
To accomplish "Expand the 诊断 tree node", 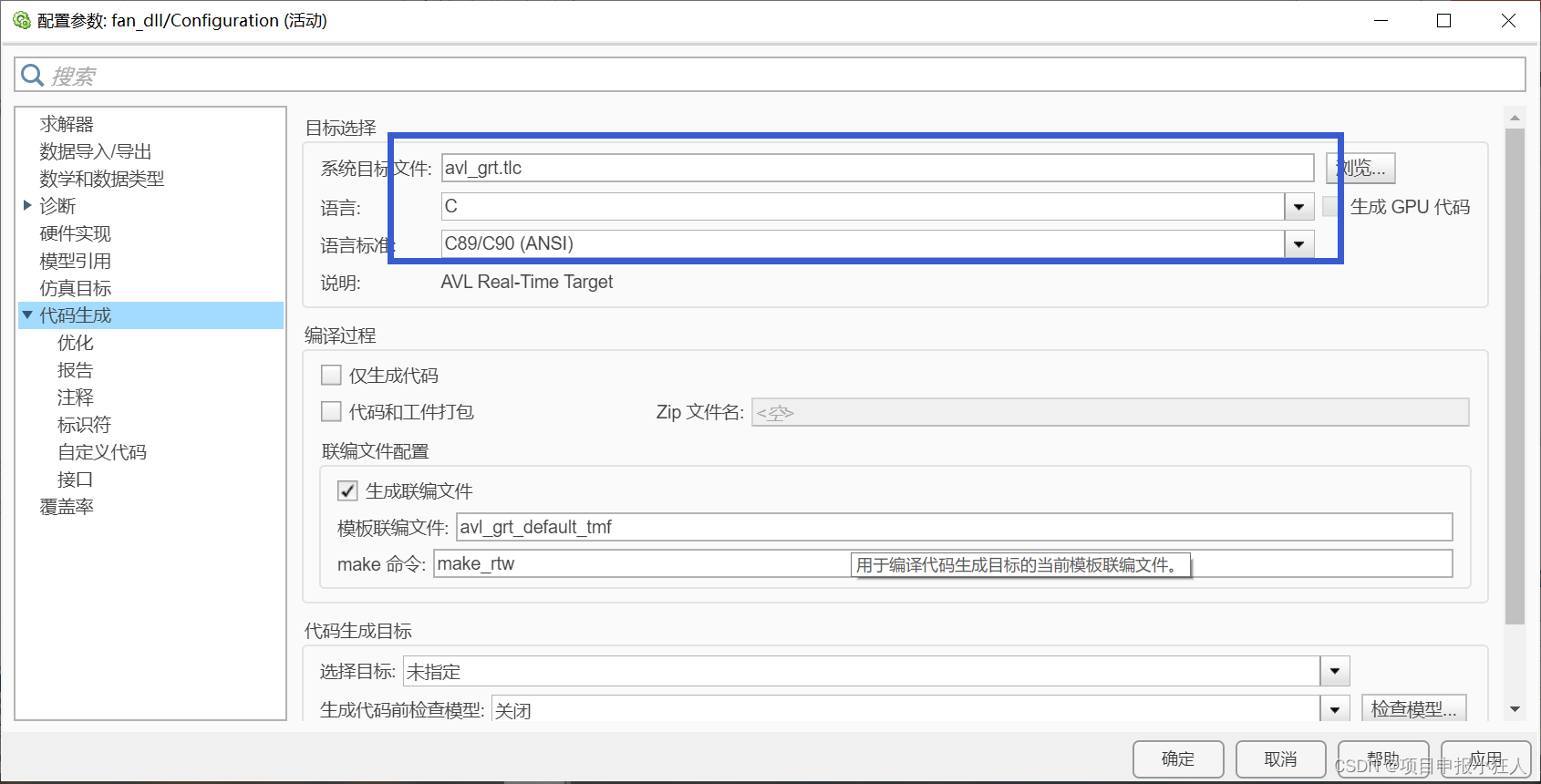I will coord(27,205).
